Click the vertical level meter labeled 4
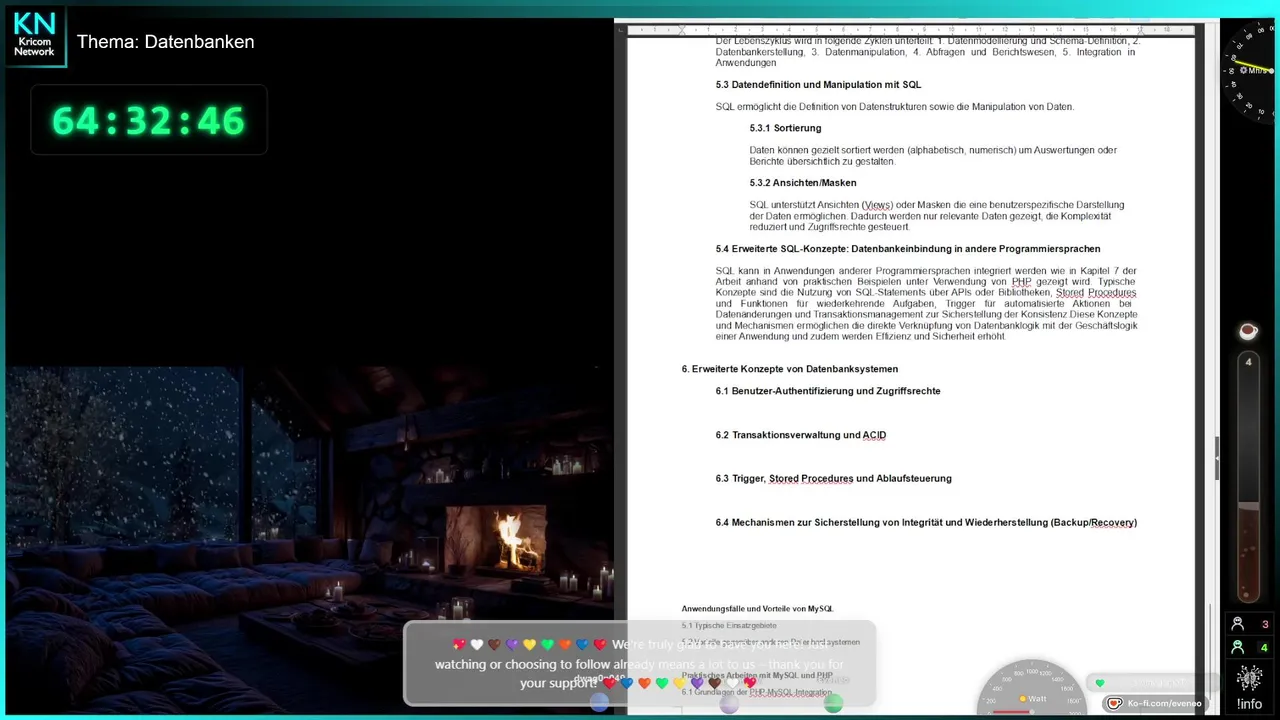 1248,477
